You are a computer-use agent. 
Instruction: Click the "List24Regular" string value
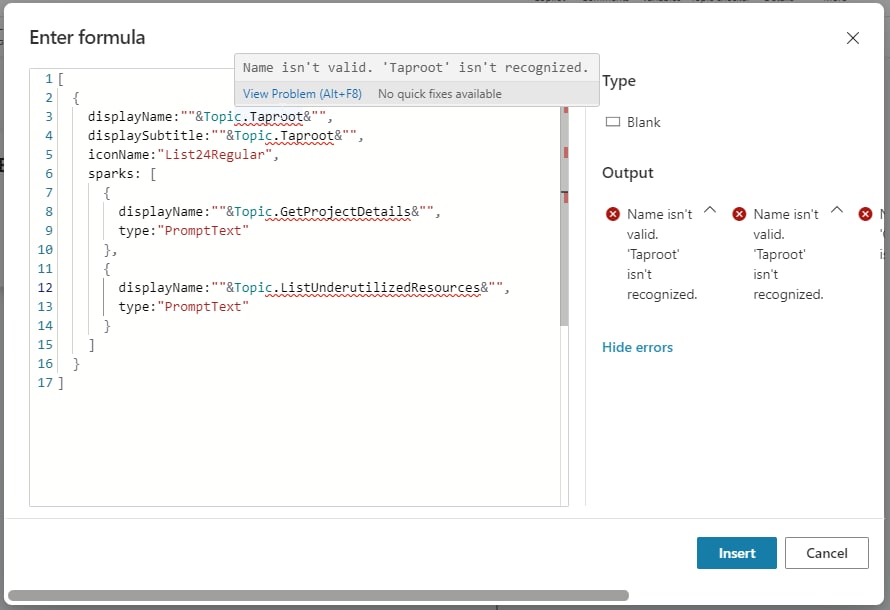pos(217,155)
